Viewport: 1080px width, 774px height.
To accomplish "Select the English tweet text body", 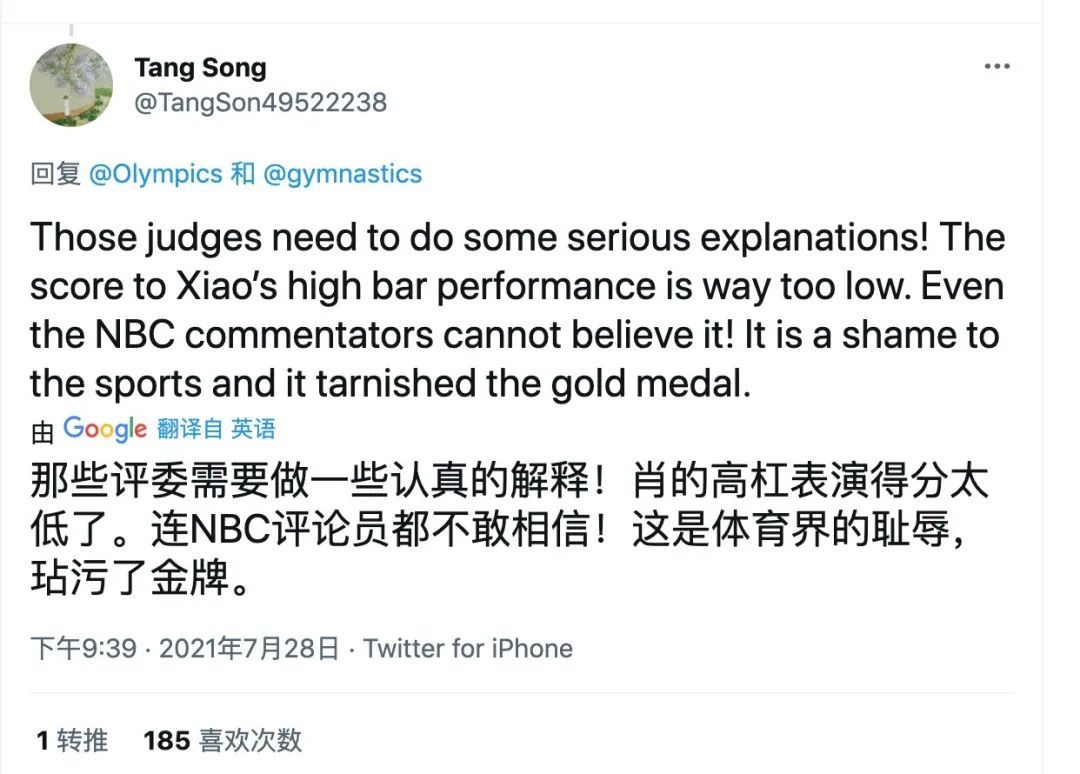I will pos(515,310).
